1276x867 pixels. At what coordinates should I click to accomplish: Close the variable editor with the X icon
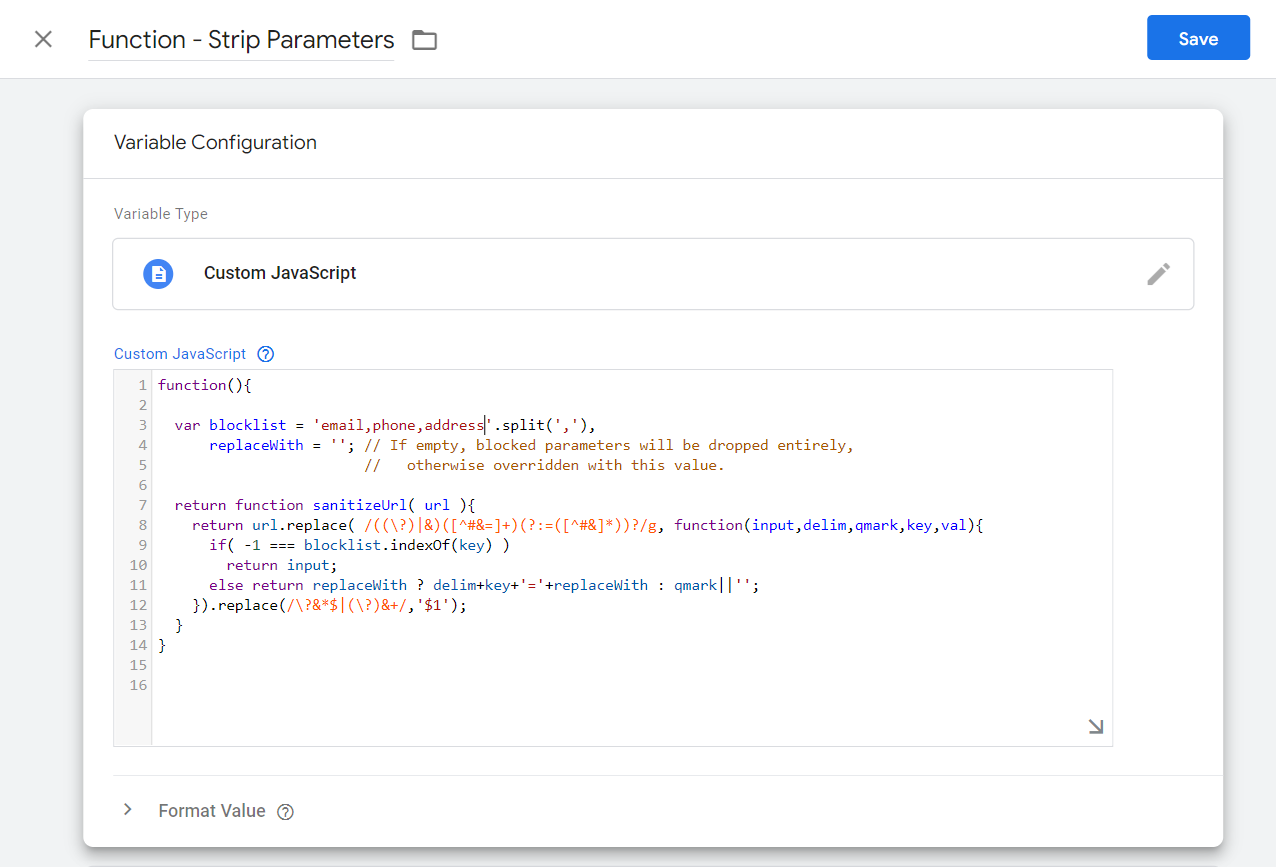[43, 39]
